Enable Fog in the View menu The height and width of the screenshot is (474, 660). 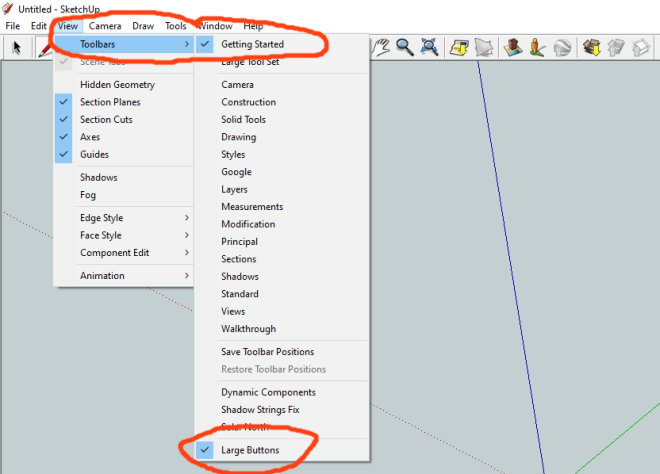[124, 195]
